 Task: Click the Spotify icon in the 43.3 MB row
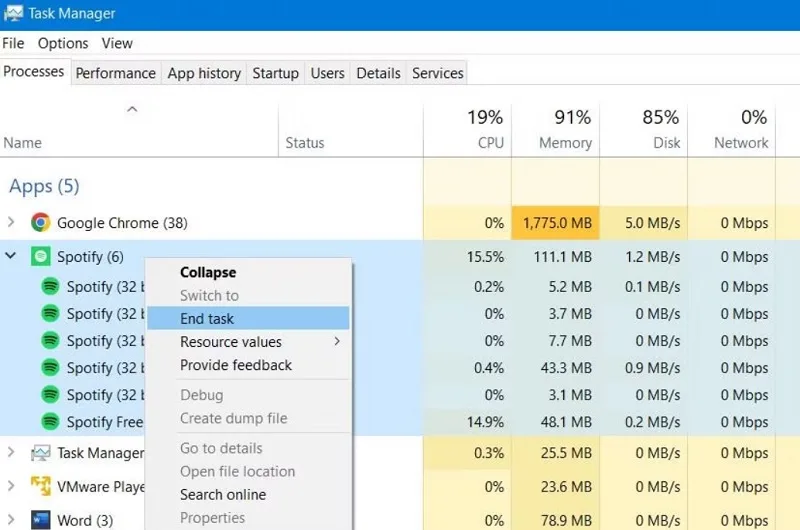[50, 367]
